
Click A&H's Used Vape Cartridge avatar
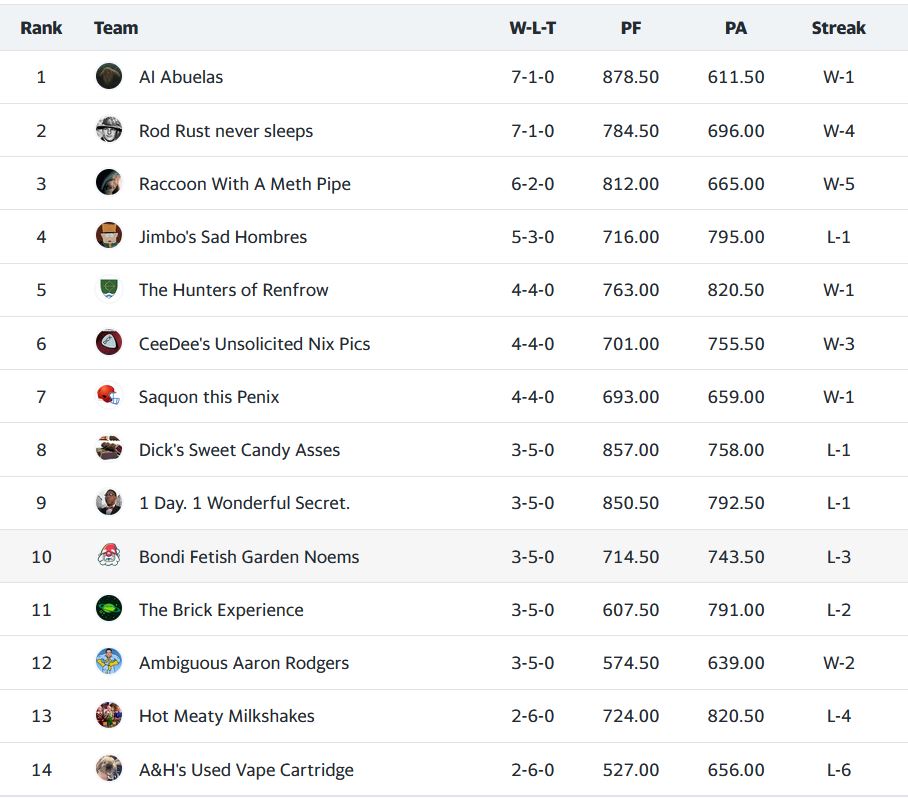coord(109,769)
